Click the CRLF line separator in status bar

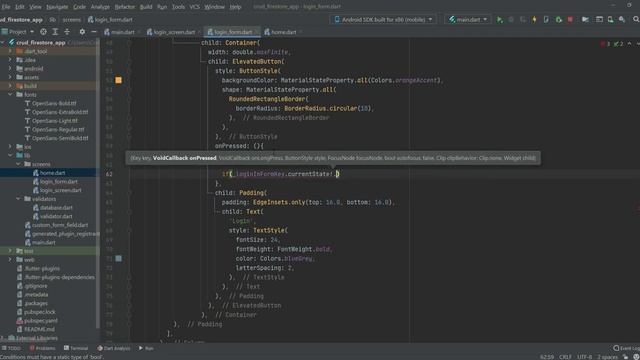(x=565, y=357)
